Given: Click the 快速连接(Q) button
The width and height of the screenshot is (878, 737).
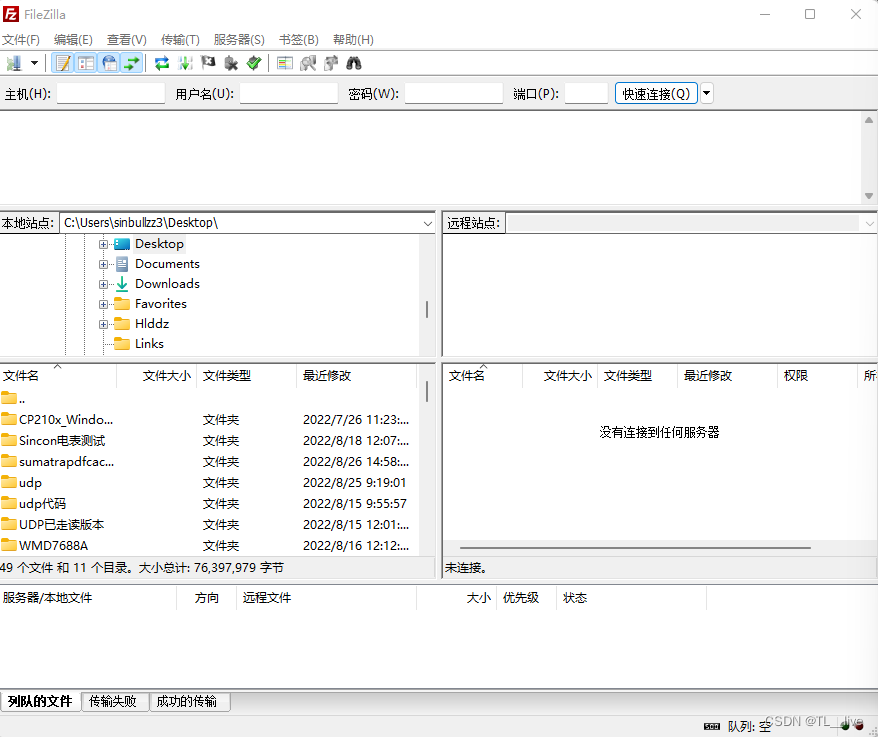Looking at the screenshot, I should tap(656, 94).
